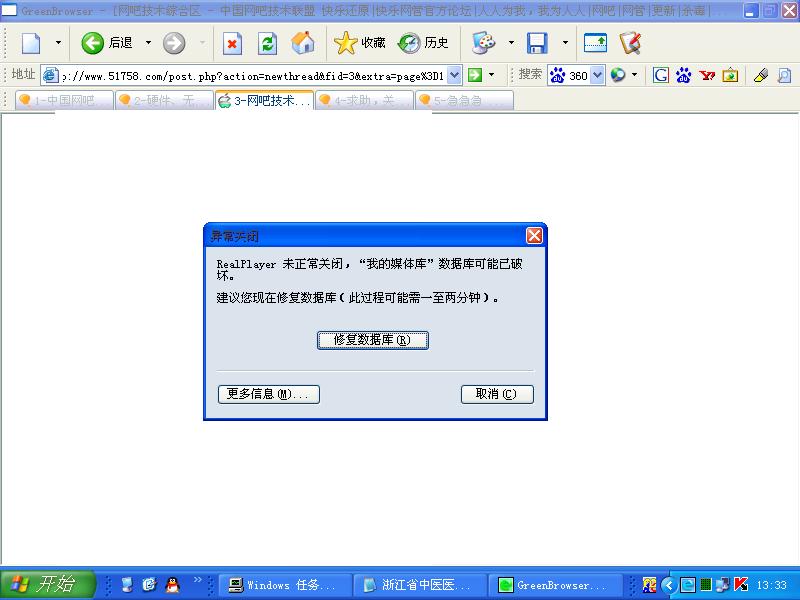Refresh the page with green arrows icon
The height and width of the screenshot is (600, 800).
pos(267,43)
